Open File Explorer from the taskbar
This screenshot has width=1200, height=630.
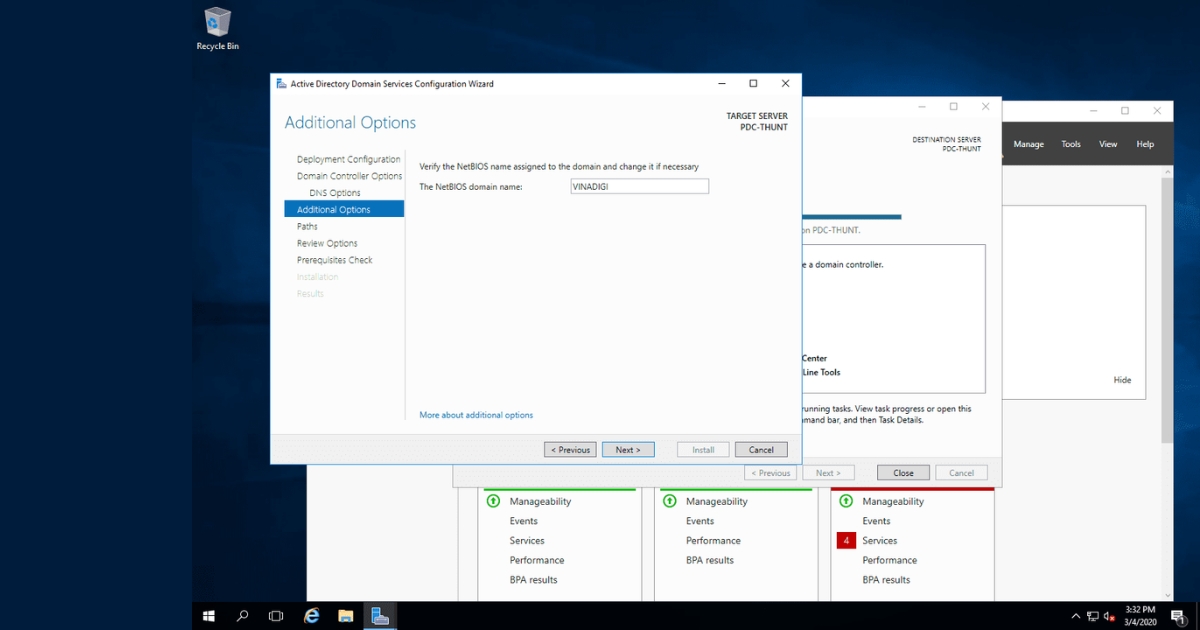coord(345,616)
